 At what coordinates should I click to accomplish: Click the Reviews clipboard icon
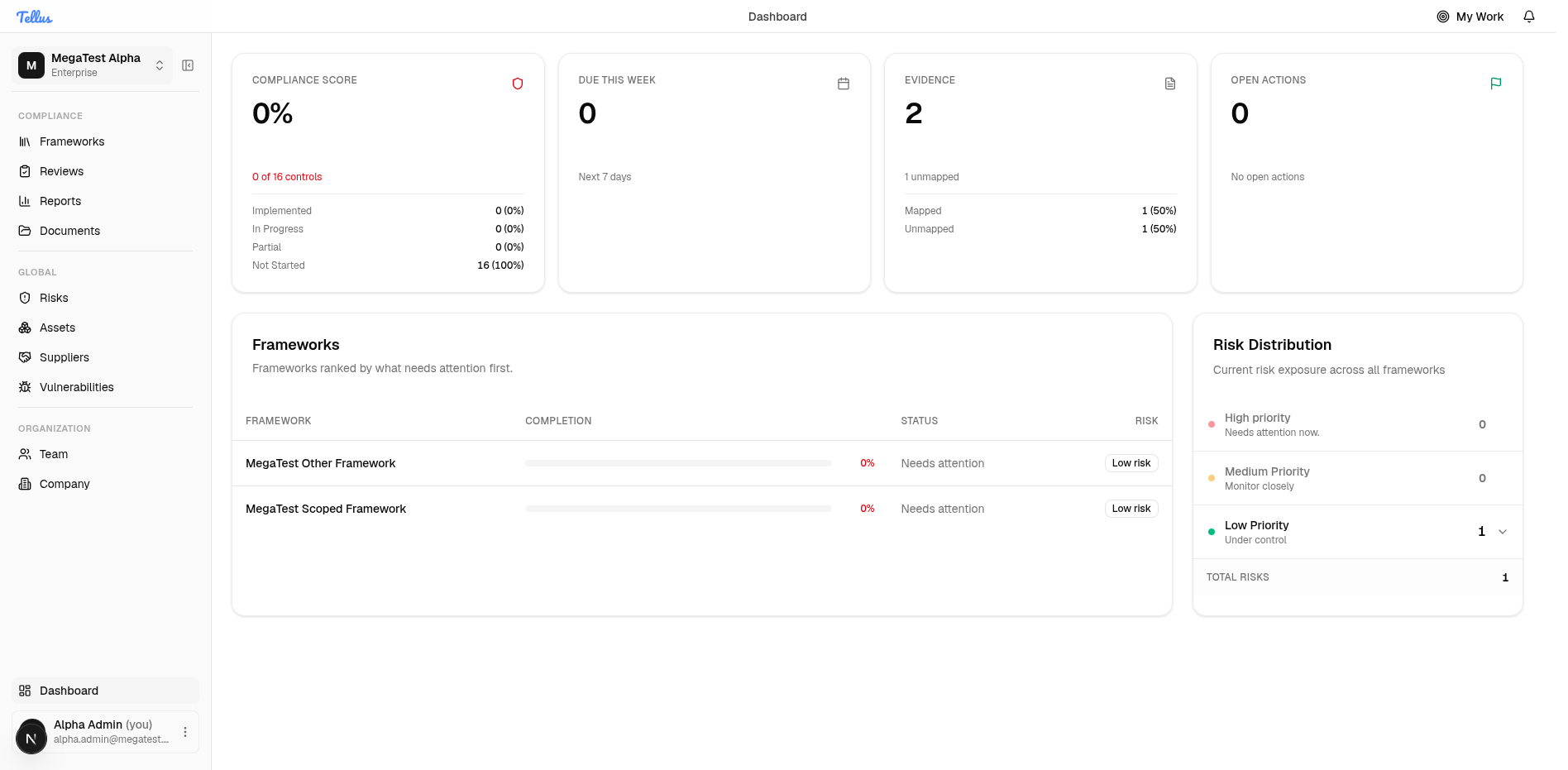25,171
